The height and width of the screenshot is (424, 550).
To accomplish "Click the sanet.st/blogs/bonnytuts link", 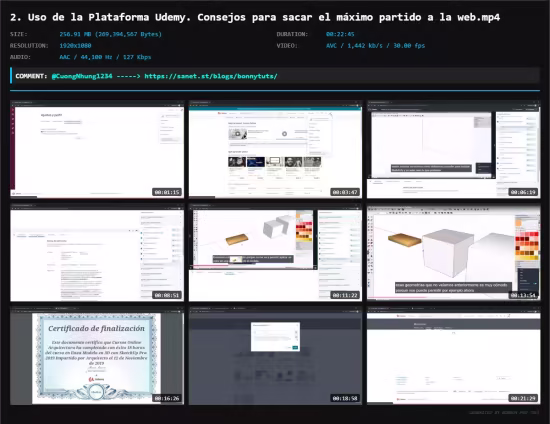I will pos(211,76).
